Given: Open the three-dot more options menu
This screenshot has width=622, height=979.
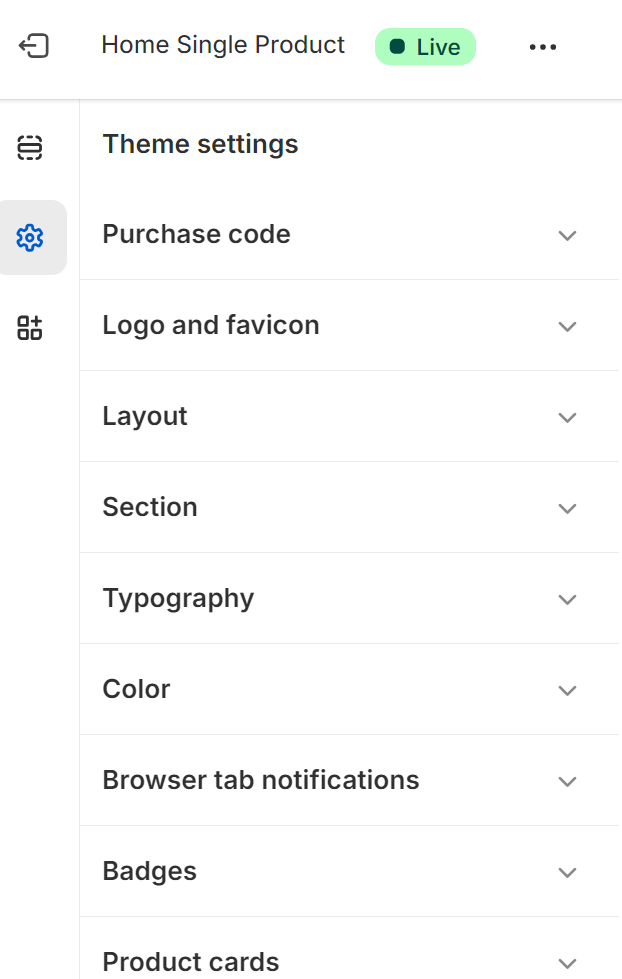Looking at the screenshot, I should (x=542, y=46).
